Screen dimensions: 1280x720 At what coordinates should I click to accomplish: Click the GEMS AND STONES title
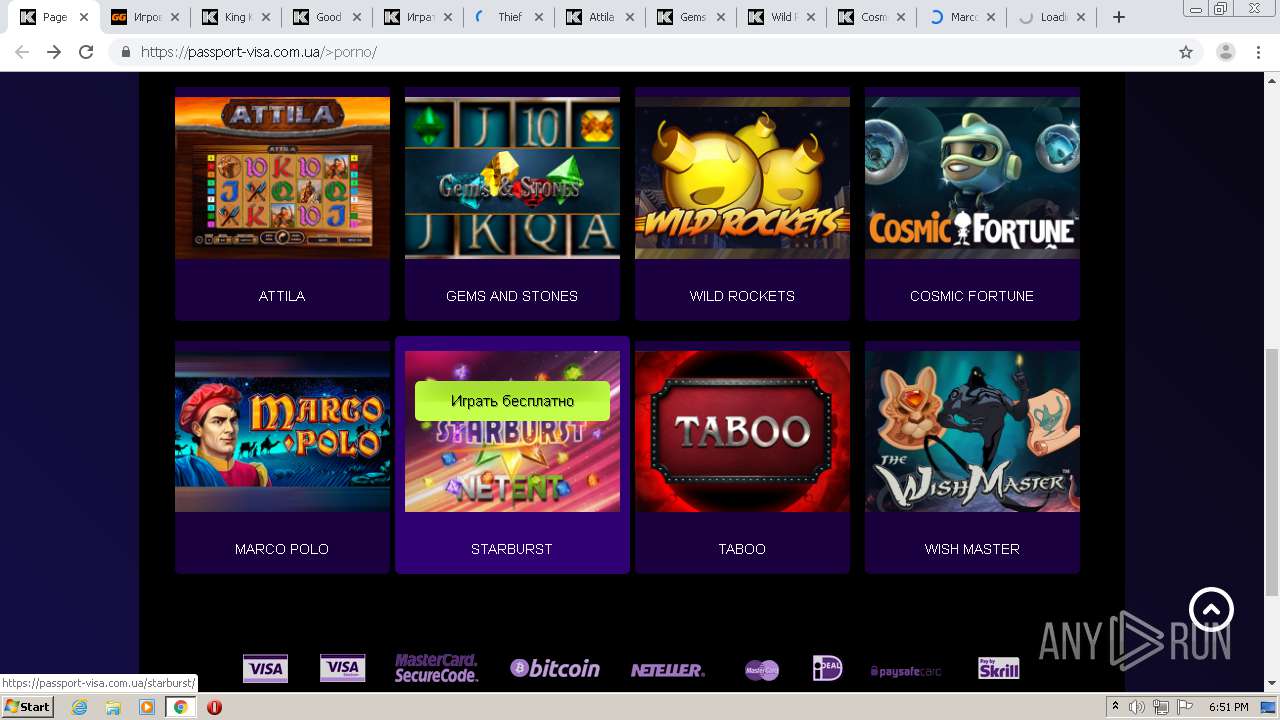pos(512,296)
